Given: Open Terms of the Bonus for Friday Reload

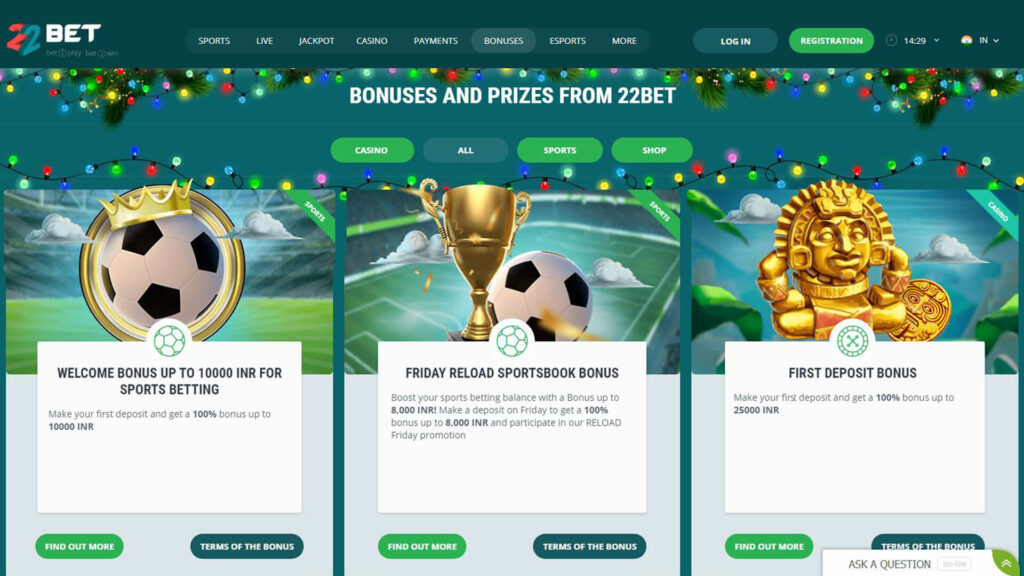Looking at the screenshot, I should [590, 546].
